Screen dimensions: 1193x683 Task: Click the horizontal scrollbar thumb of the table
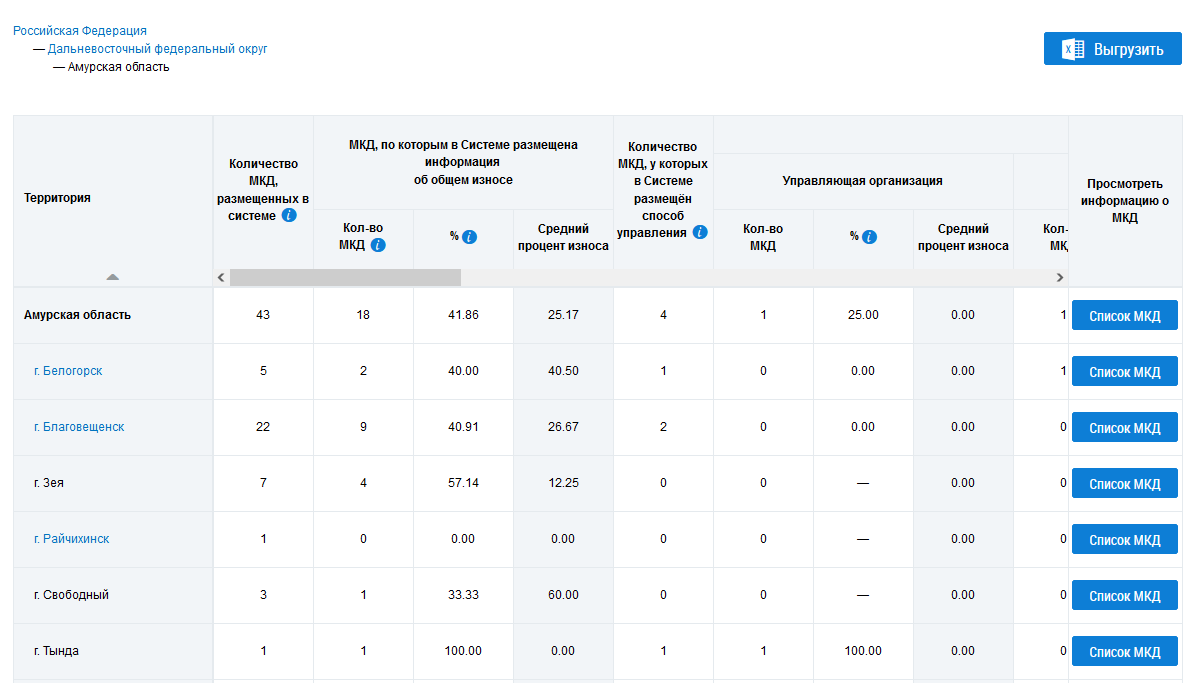pos(345,277)
